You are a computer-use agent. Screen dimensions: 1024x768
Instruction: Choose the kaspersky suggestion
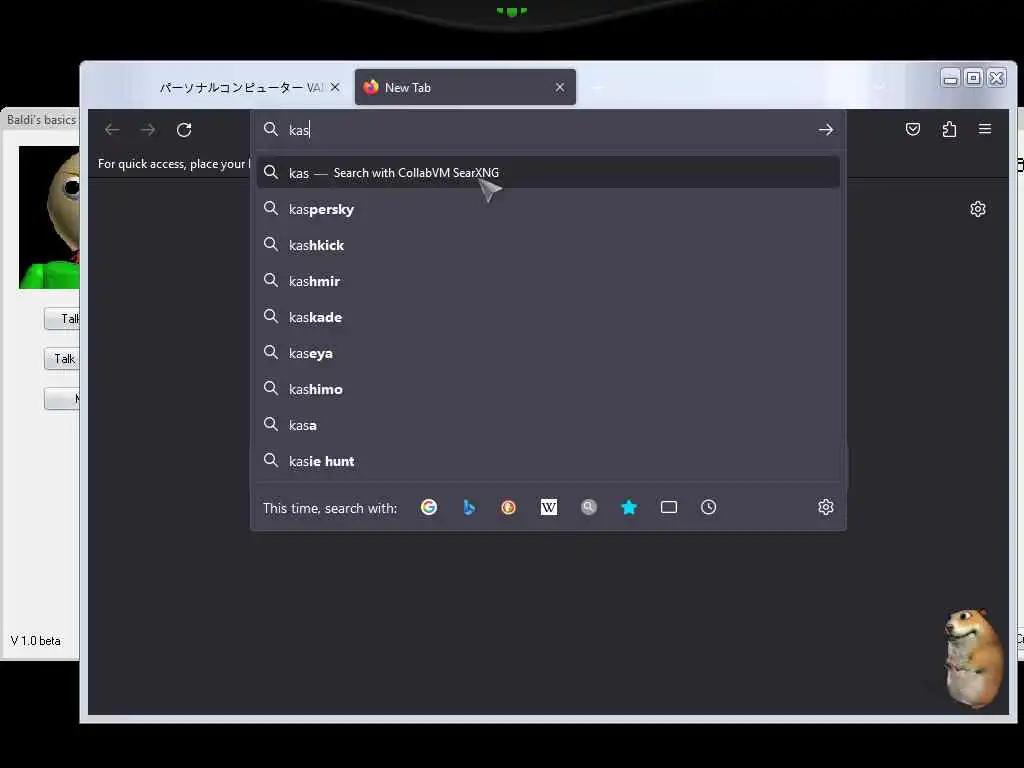pyautogui.click(x=549, y=209)
